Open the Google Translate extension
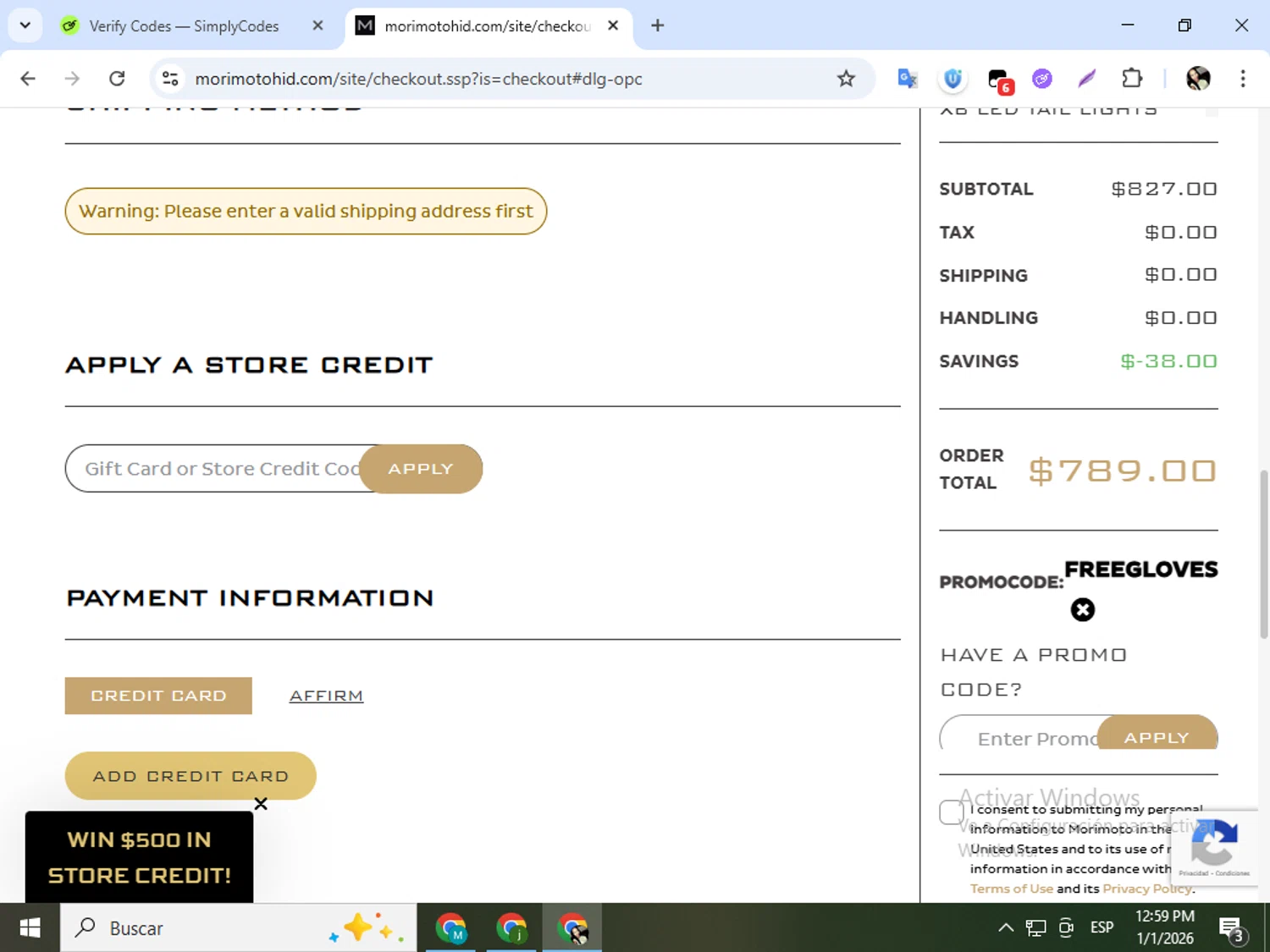This screenshot has height=952, width=1270. coord(908,79)
